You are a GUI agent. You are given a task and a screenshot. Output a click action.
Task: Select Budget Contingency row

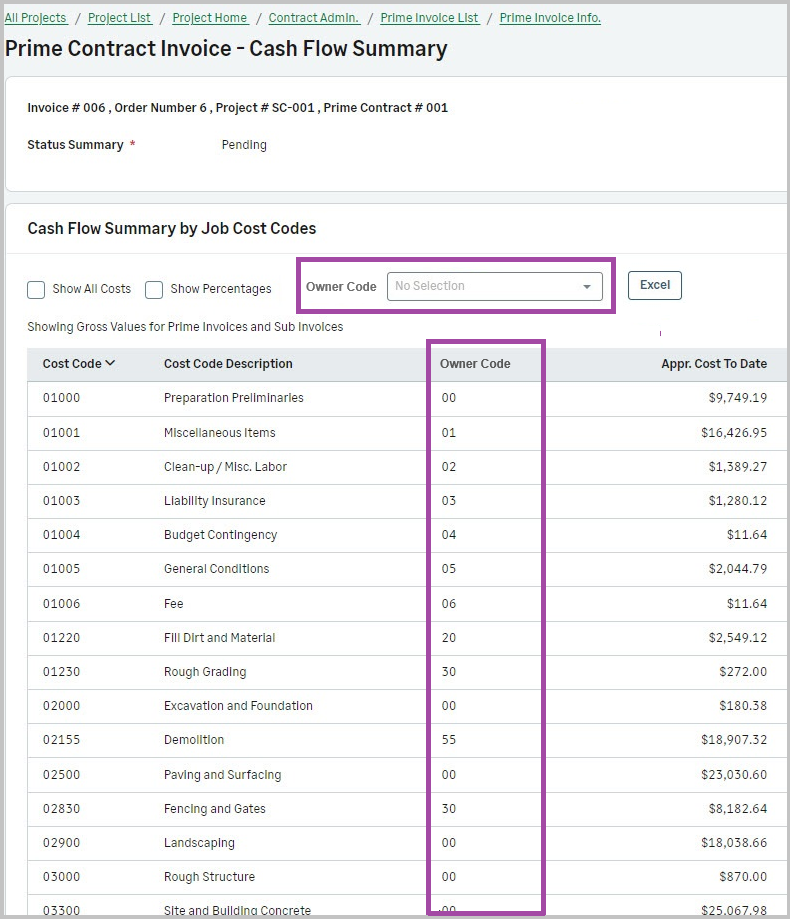[220, 535]
